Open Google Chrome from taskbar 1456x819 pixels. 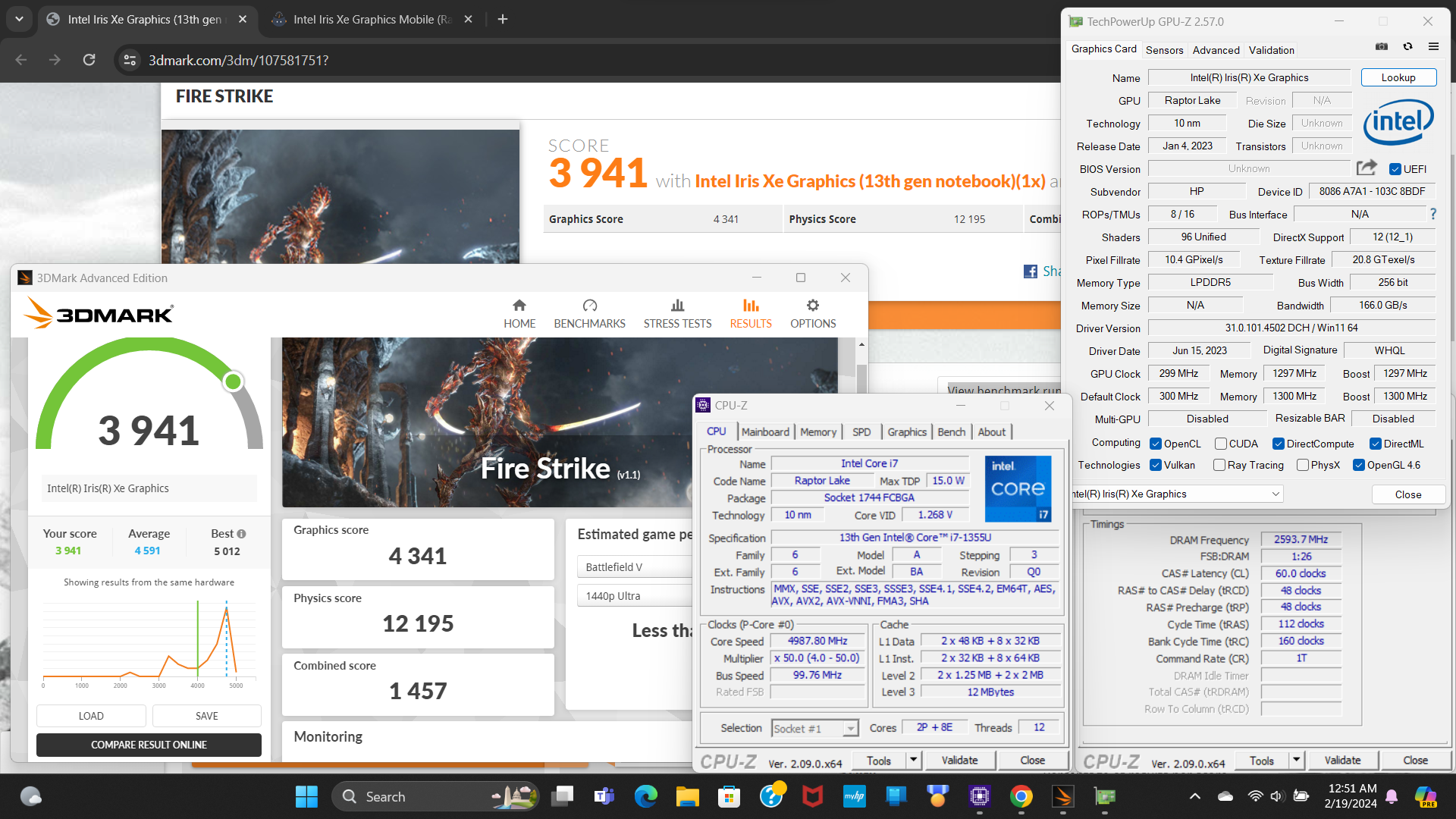click(x=1021, y=796)
